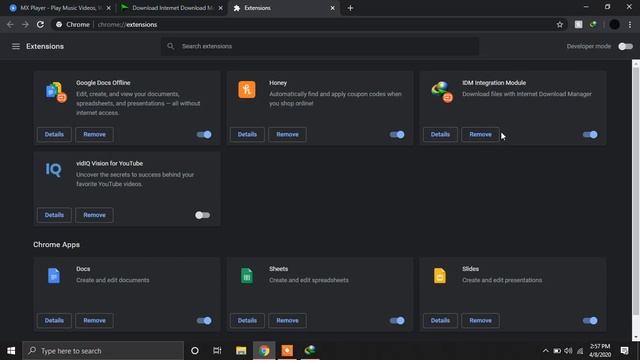The height and width of the screenshot is (360, 640).
Task: Open Details for Slides app
Action: 440,320
